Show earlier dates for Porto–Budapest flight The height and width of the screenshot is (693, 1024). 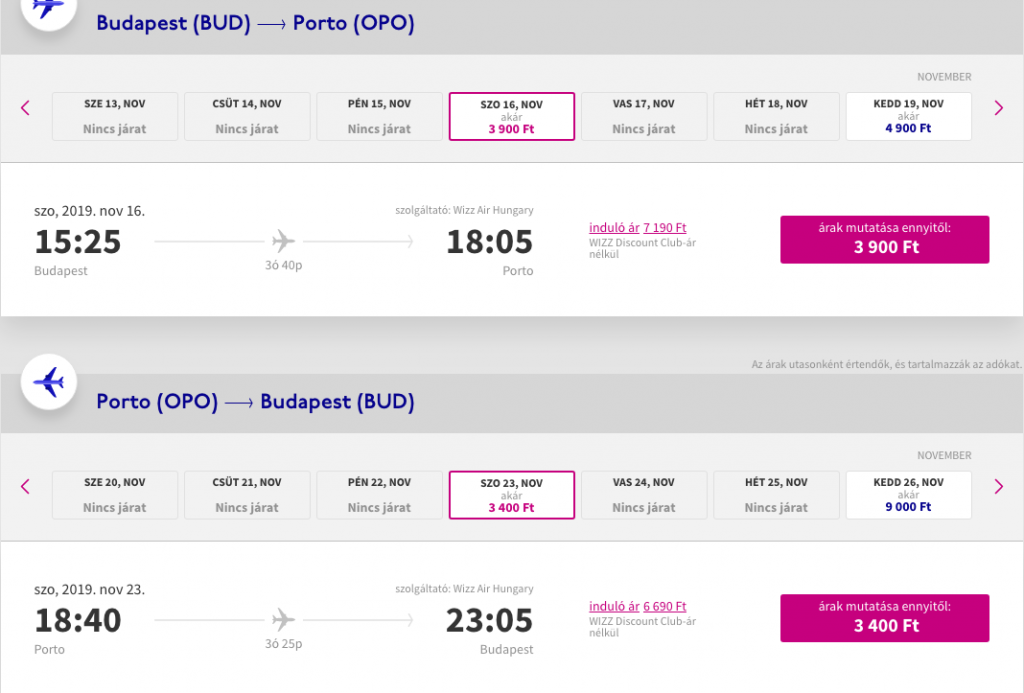pyautogui.click(x=25, y=487)
